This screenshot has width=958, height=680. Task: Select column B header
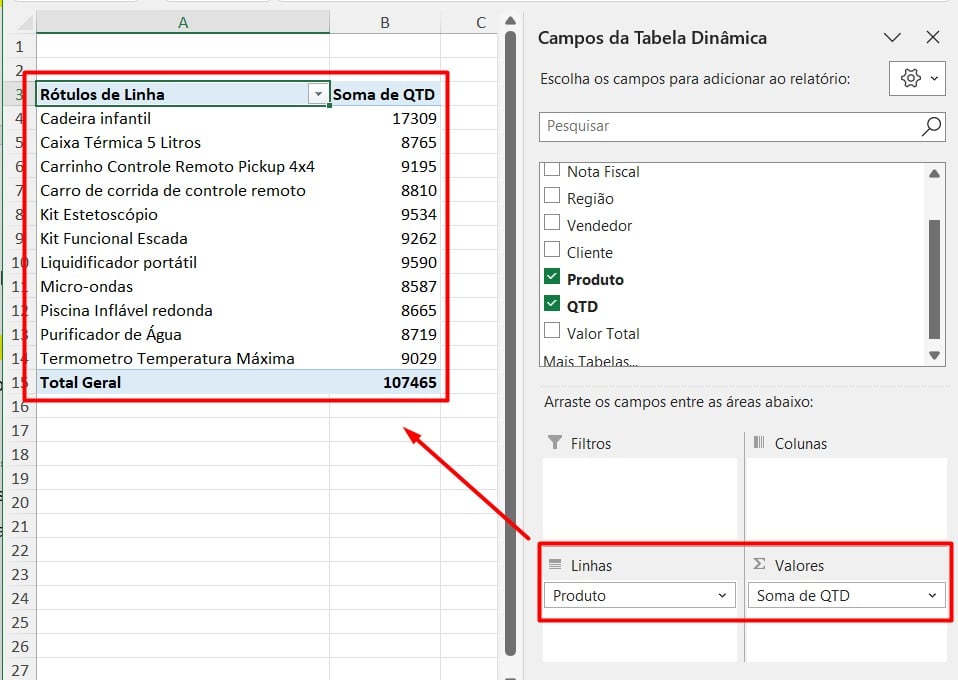pos(385,23)
